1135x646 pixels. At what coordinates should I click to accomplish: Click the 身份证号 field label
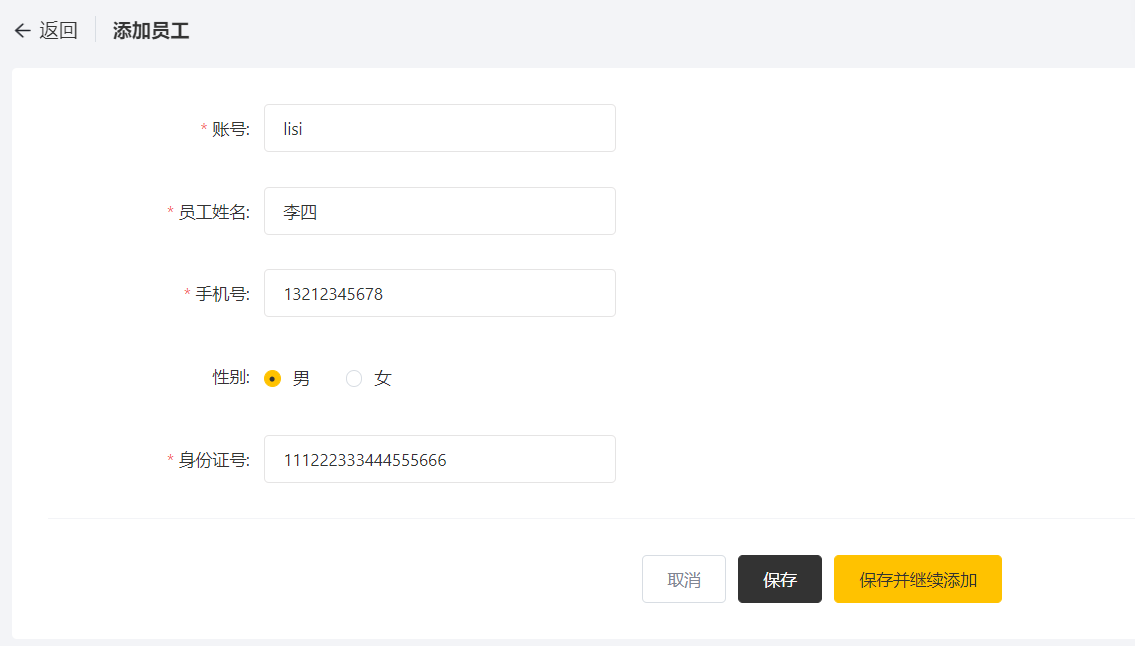(214, 460)
